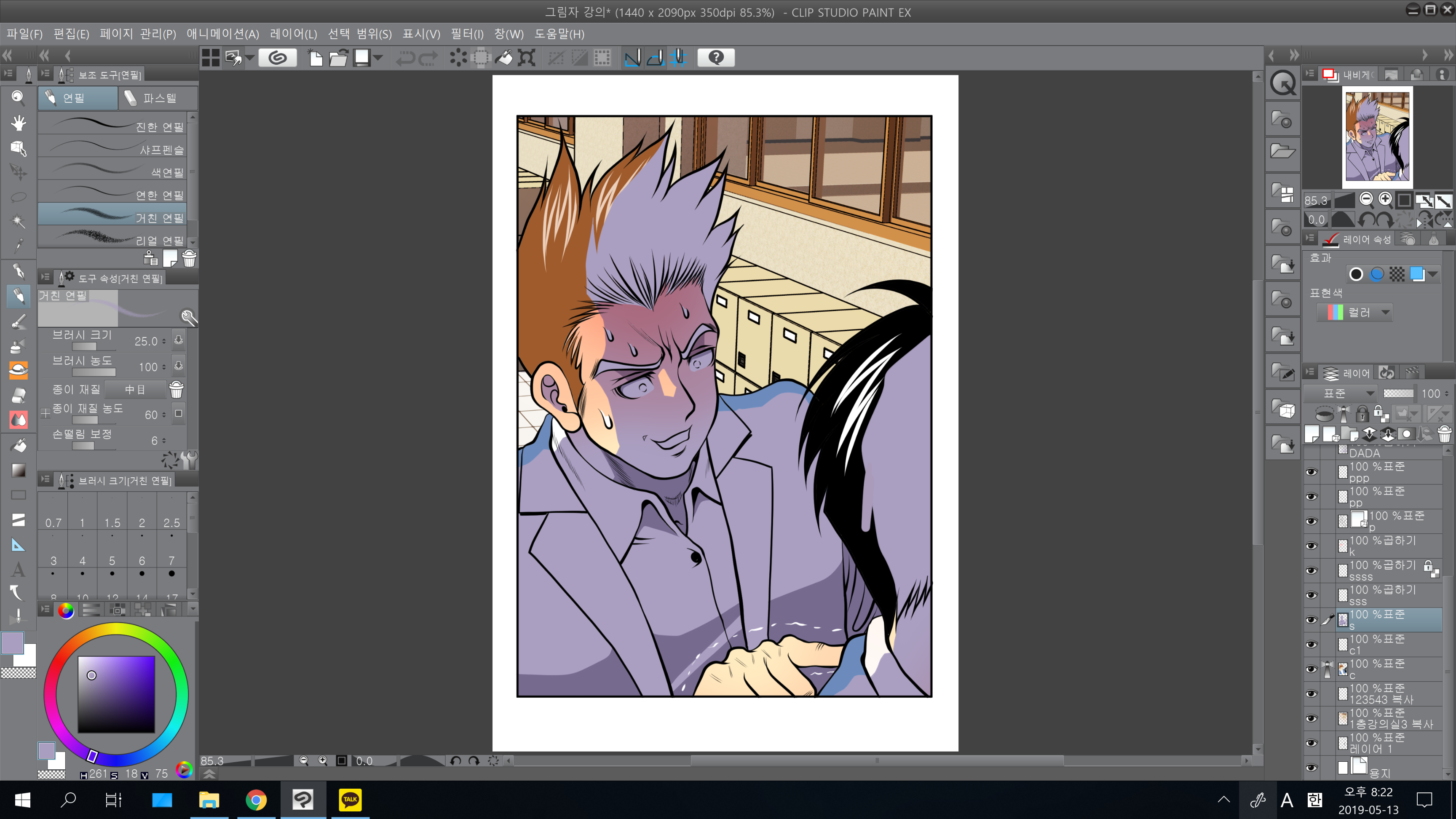Toggle visibility of c1 layer
Viewport: 1456px width, 819px height.
(1311, 644)
